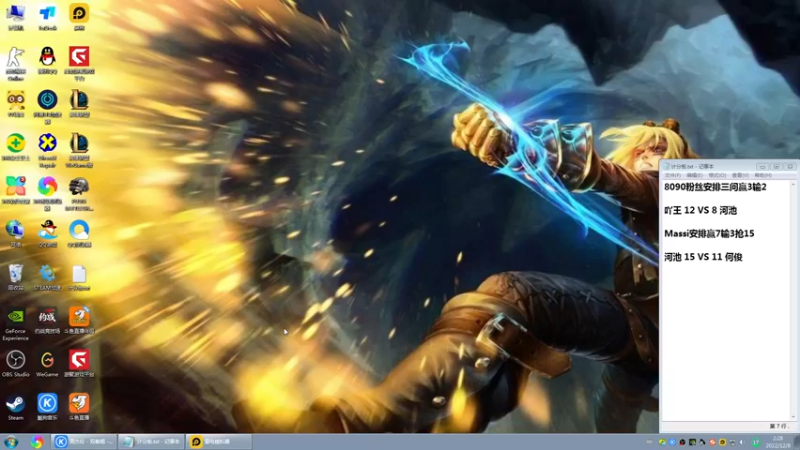Open the Network globe desktop icon

pos(16,234)
